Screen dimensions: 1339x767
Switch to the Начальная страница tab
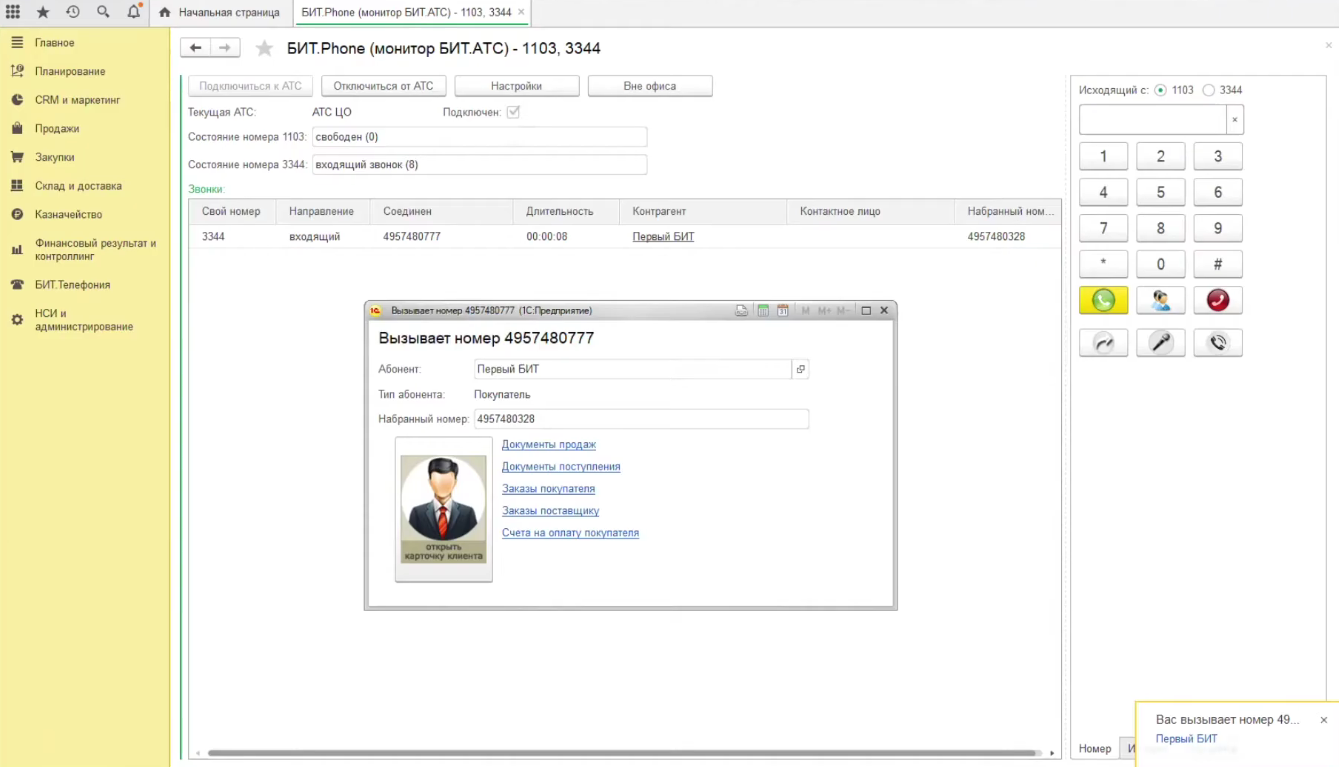pos(219,12)
